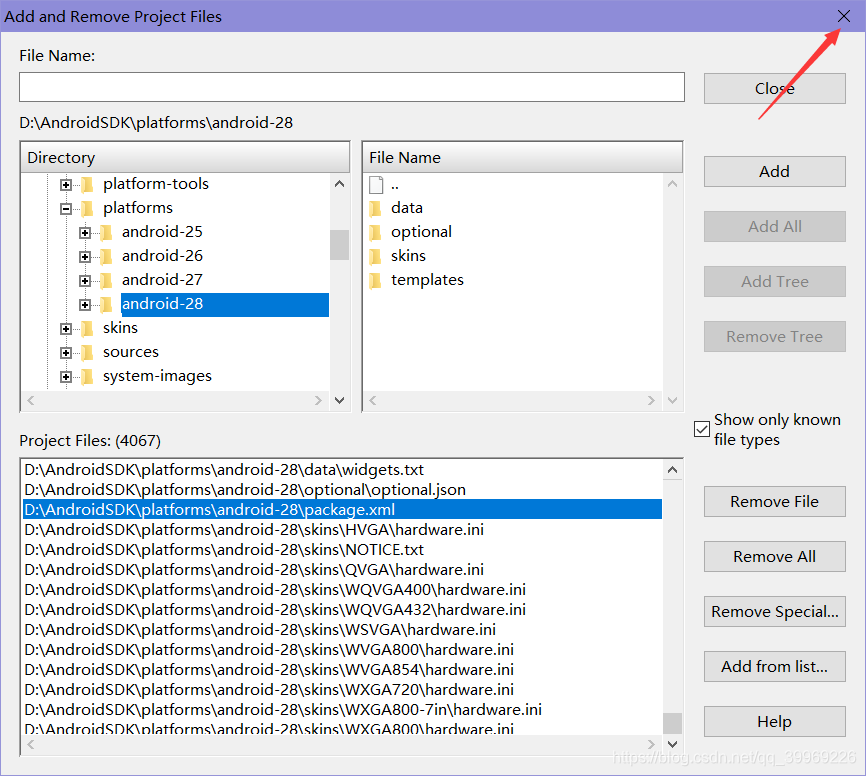Click up arrow of Directory tree scrollbar
This screenshot has width=866, height=776.
click(x=339, y=184)
